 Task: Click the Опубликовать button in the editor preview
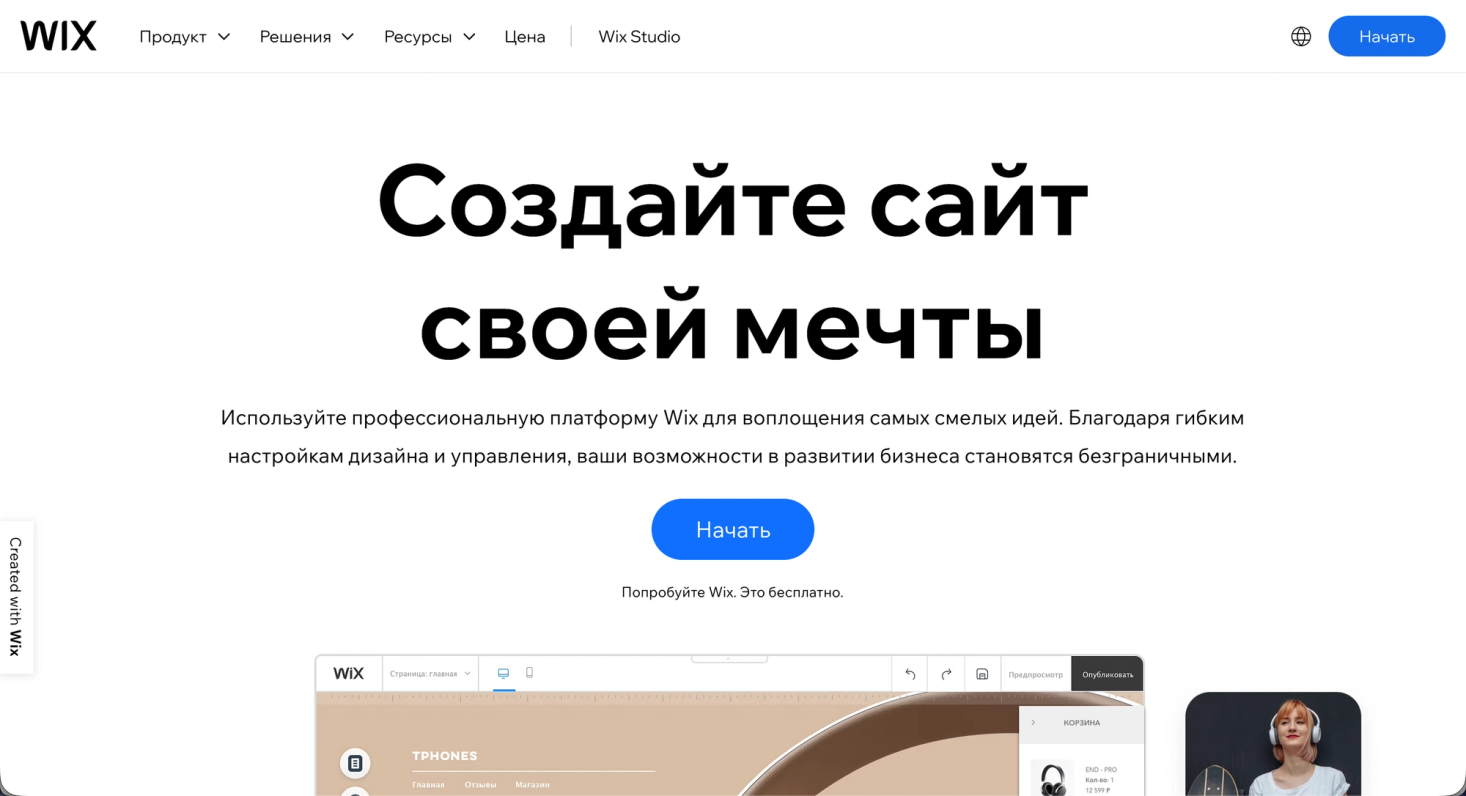tap(1107, 674)
